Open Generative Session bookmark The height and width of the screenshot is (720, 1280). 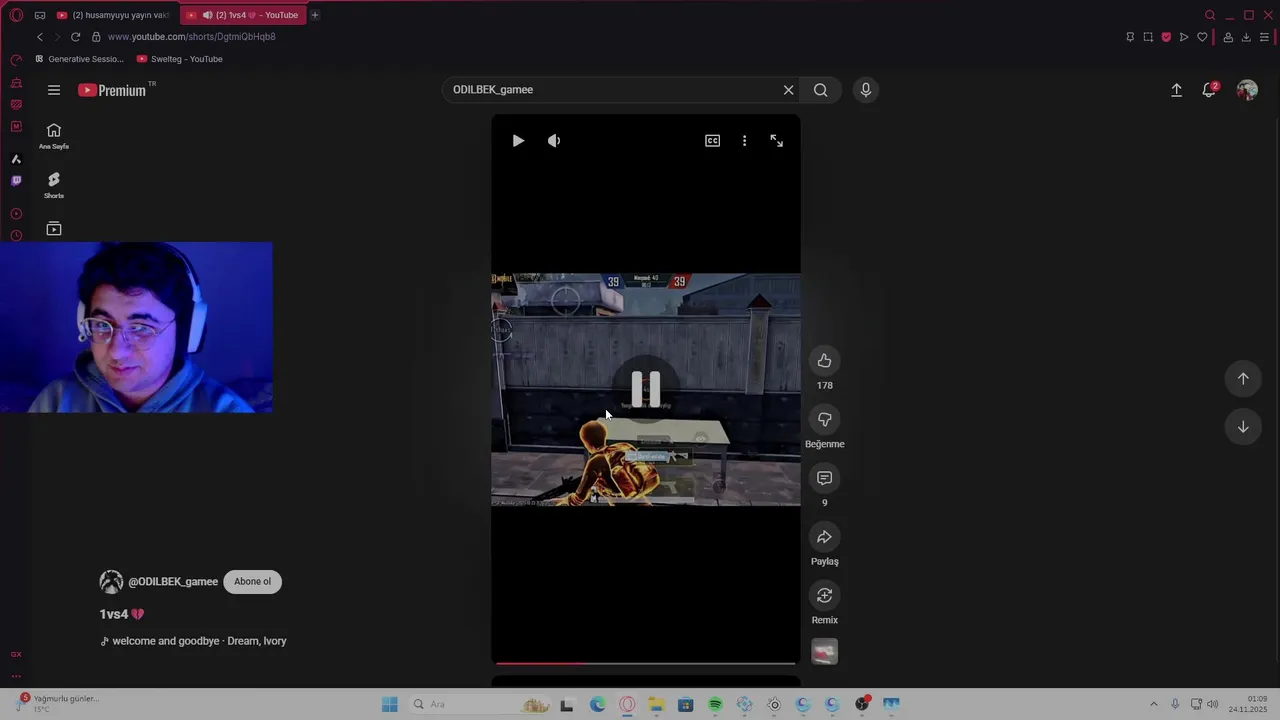pyautogui.click(x=80, y=59)
